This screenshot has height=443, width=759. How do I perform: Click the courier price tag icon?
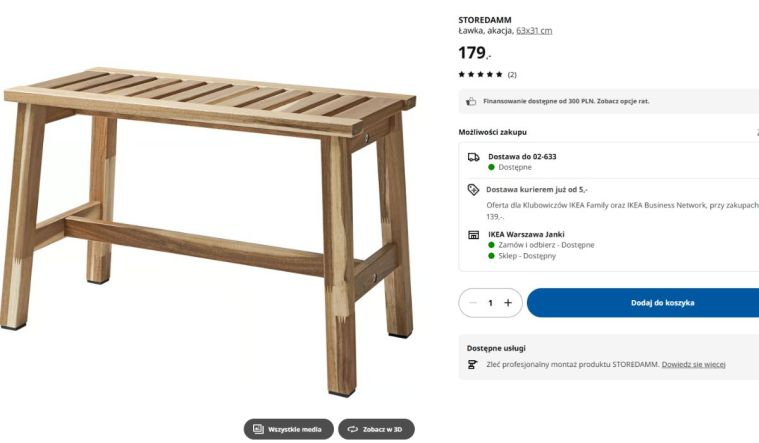coord(474,189)
